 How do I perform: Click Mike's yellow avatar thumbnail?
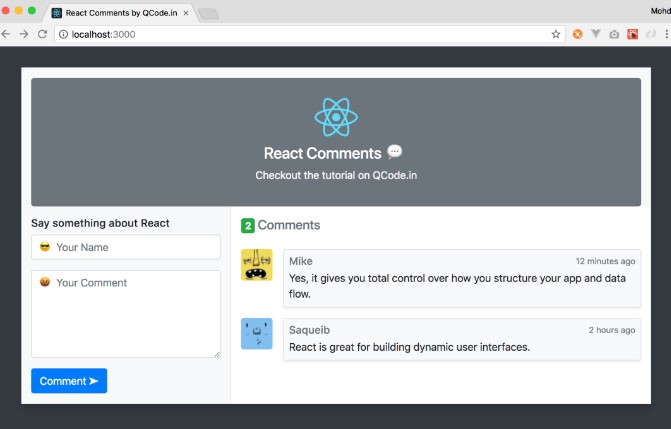point(257,265)
